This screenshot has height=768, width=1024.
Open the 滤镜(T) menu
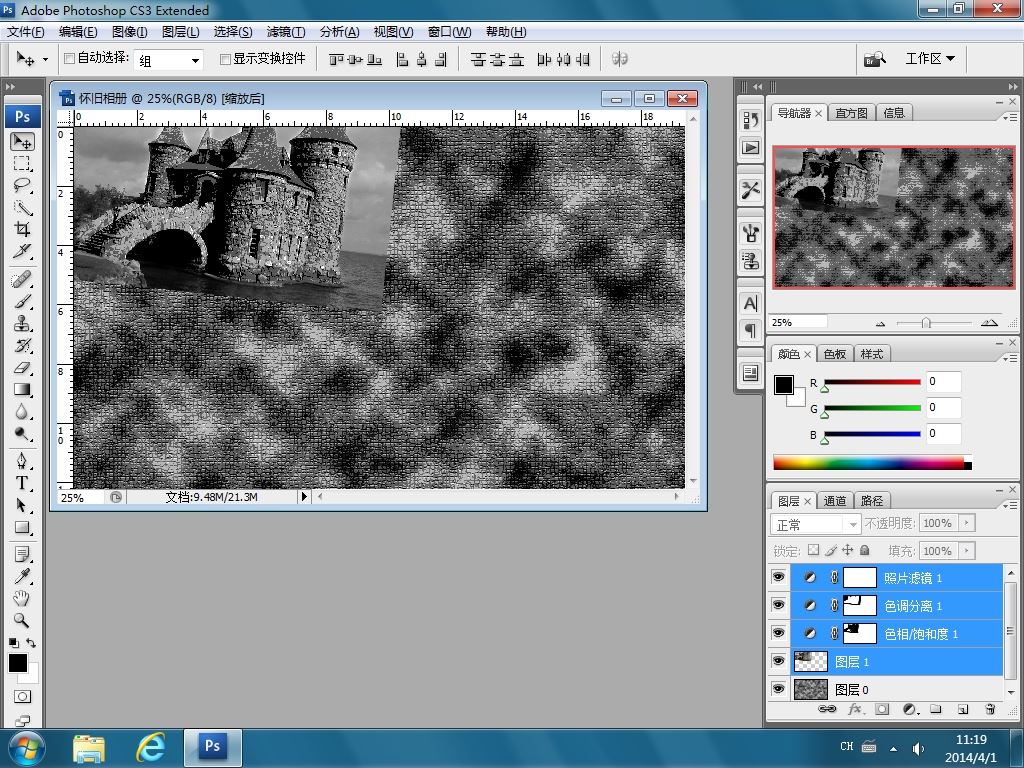[285, 32]
